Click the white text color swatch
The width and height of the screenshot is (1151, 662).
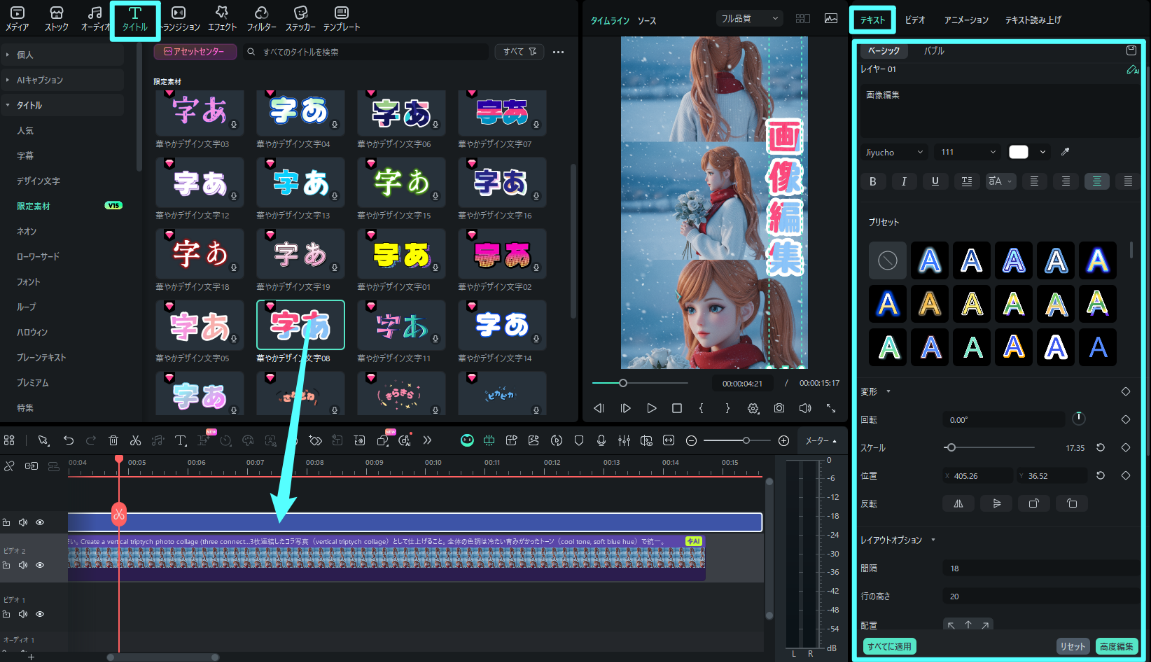pos(1019,152)
